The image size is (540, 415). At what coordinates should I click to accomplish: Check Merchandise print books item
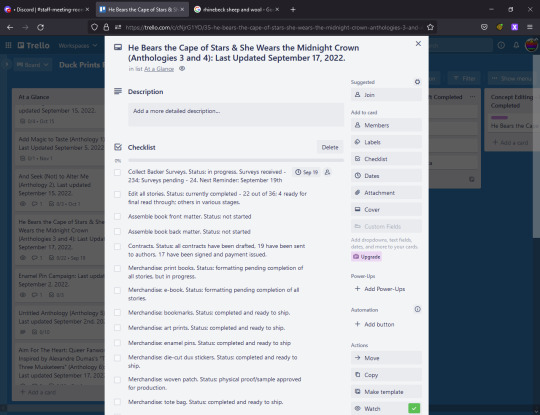117,268
